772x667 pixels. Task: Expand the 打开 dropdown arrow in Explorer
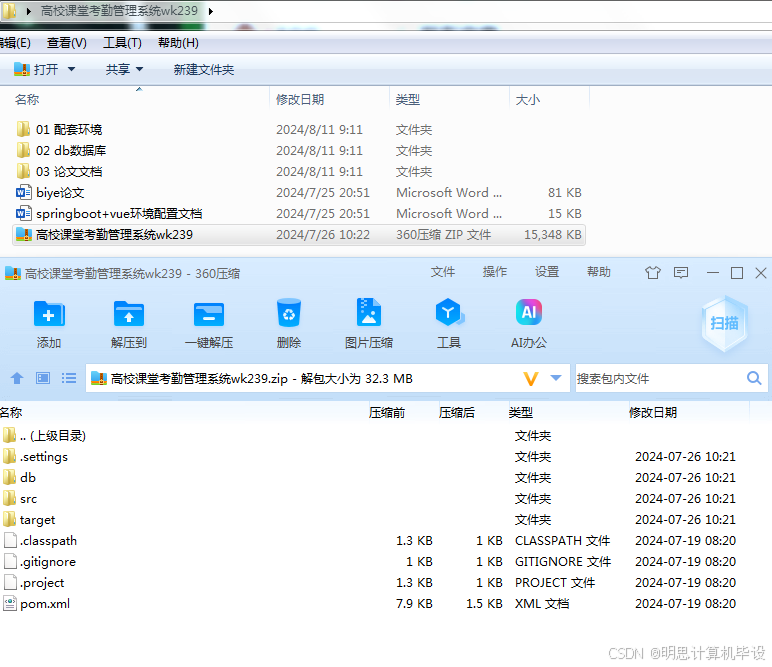(x=71, y=69)
